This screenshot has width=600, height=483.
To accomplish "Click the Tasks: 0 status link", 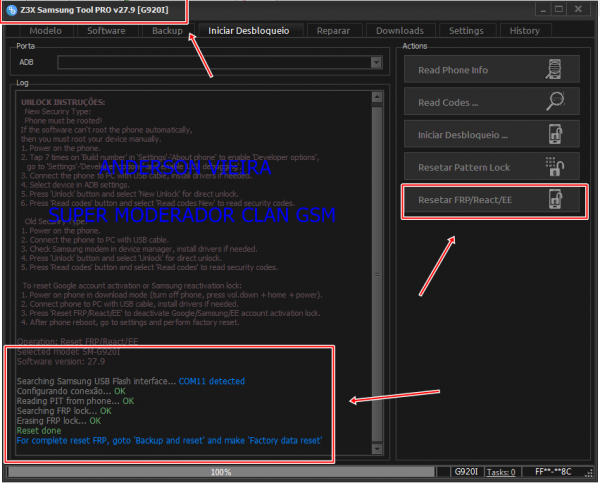I will pos(501,472).
